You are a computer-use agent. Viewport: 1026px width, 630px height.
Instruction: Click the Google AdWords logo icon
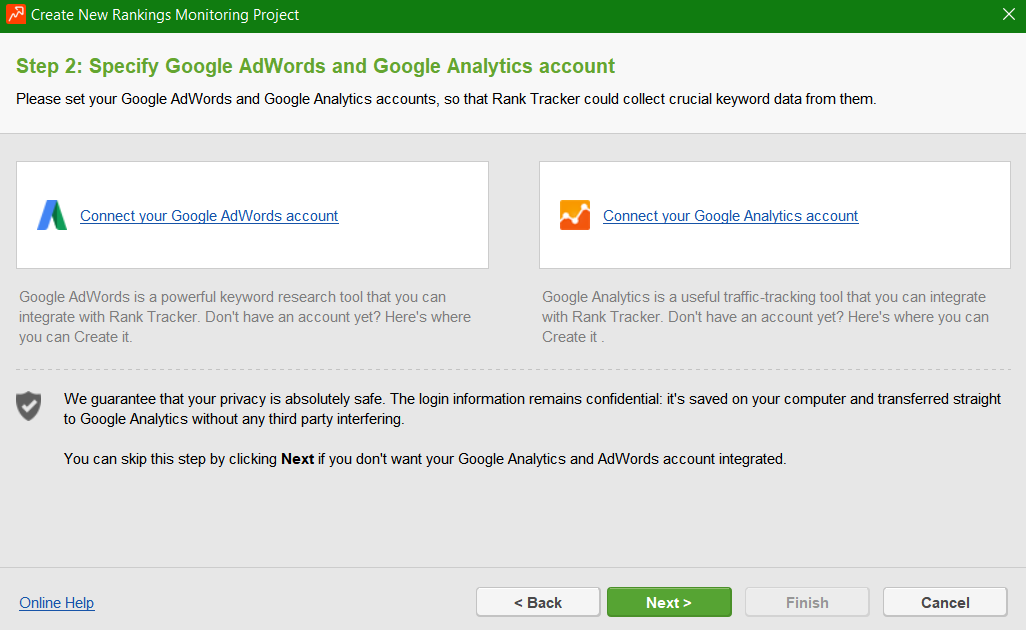point(52,215)
